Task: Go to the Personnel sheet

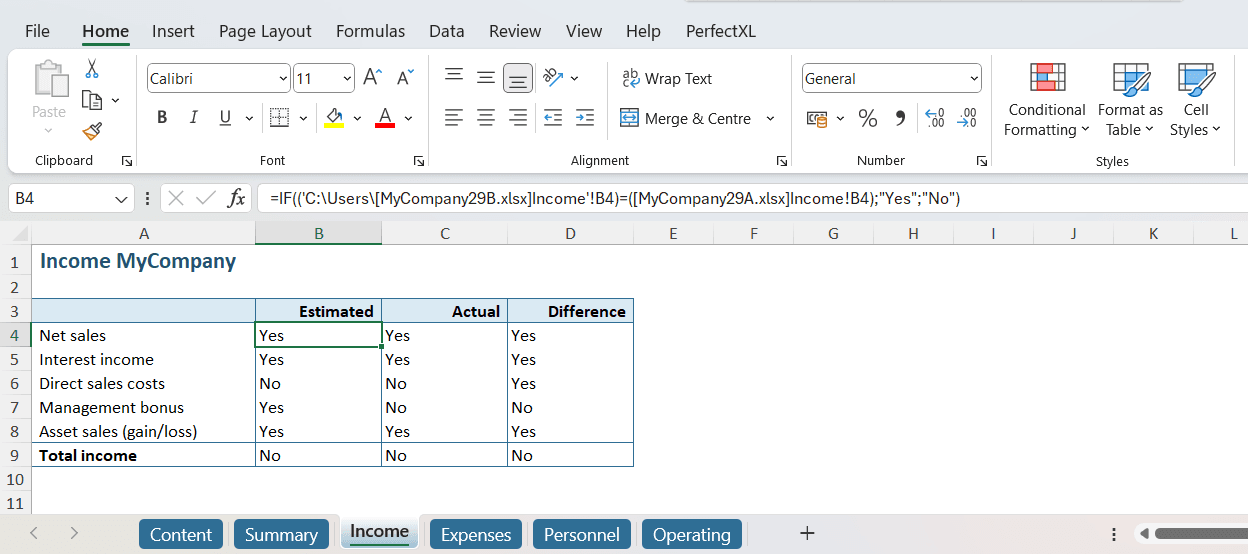Action: pos(582,534)
